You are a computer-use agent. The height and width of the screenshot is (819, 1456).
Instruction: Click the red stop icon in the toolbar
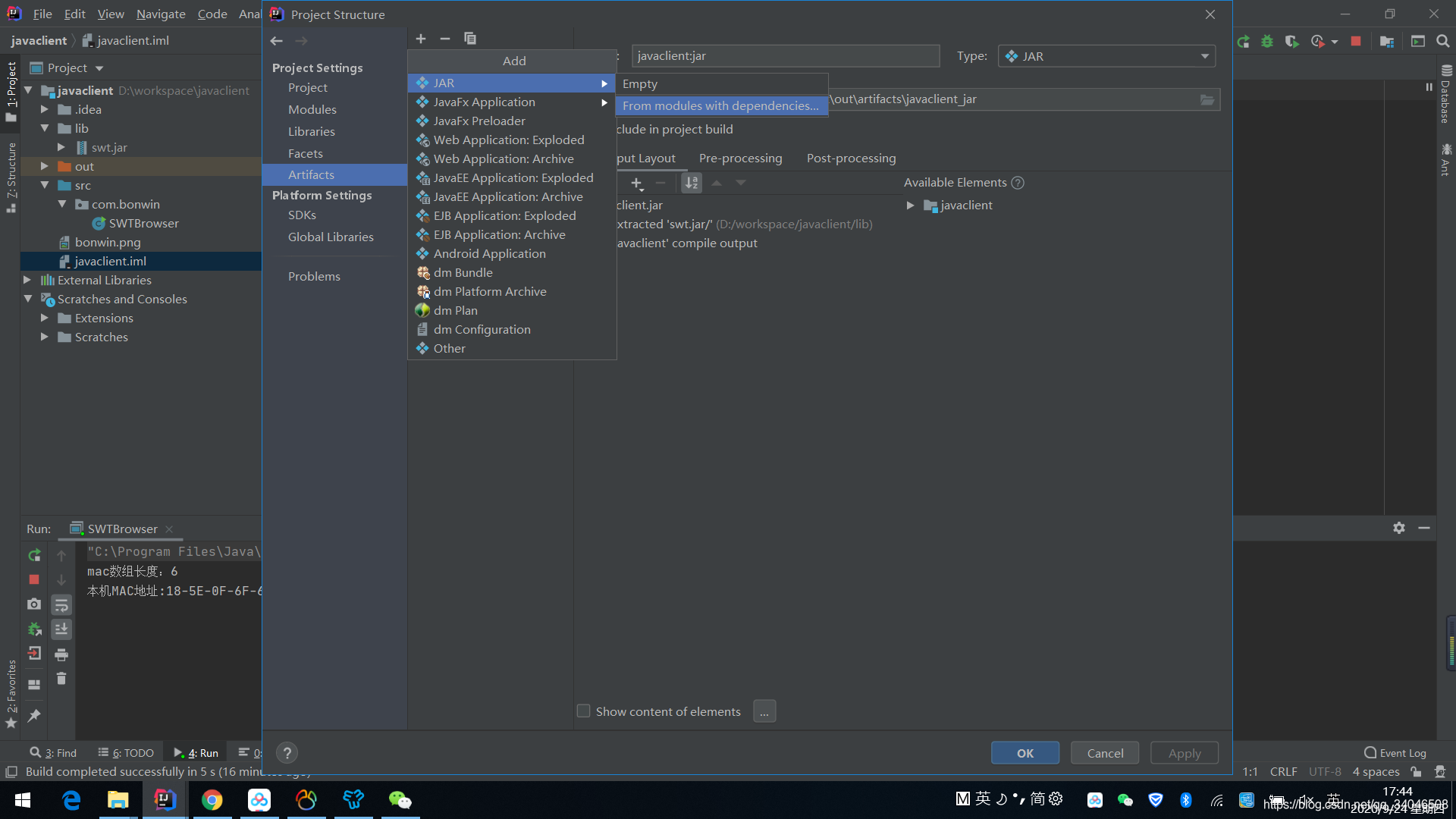pos(1356,42)
